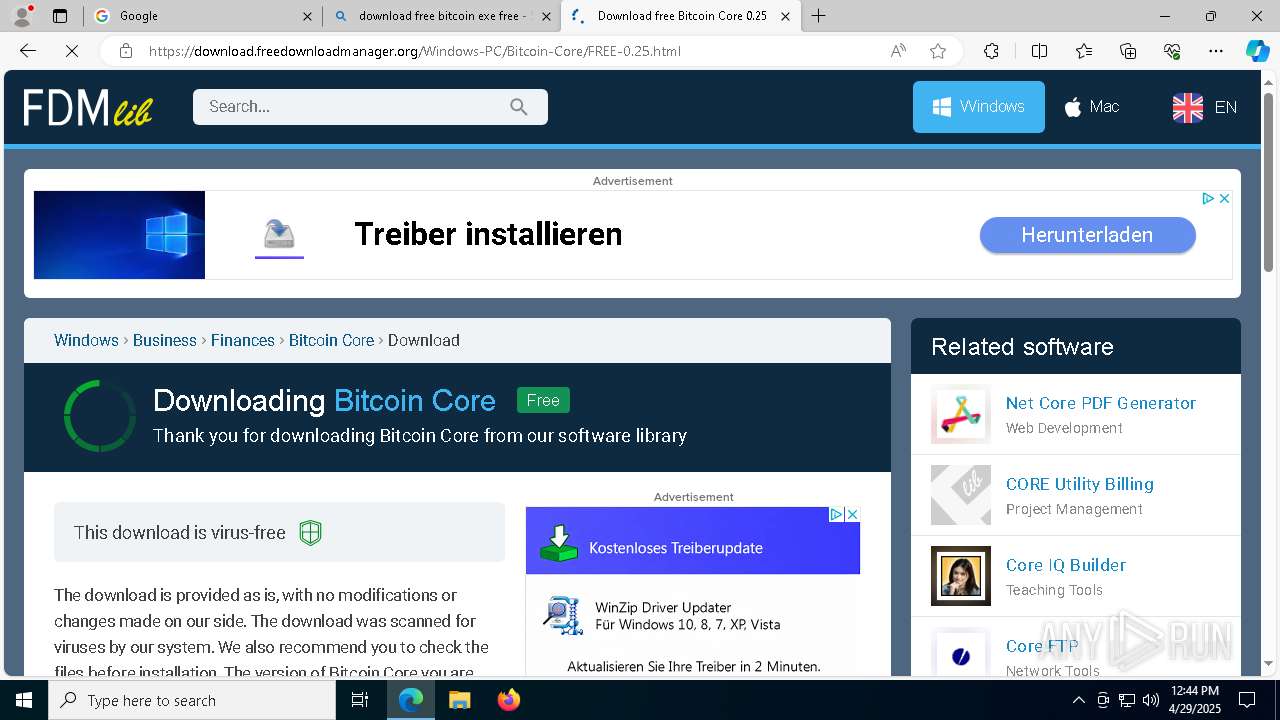Open the notifications center
This screenshot has width=1280, height=720.
(x=1247, y=700)
